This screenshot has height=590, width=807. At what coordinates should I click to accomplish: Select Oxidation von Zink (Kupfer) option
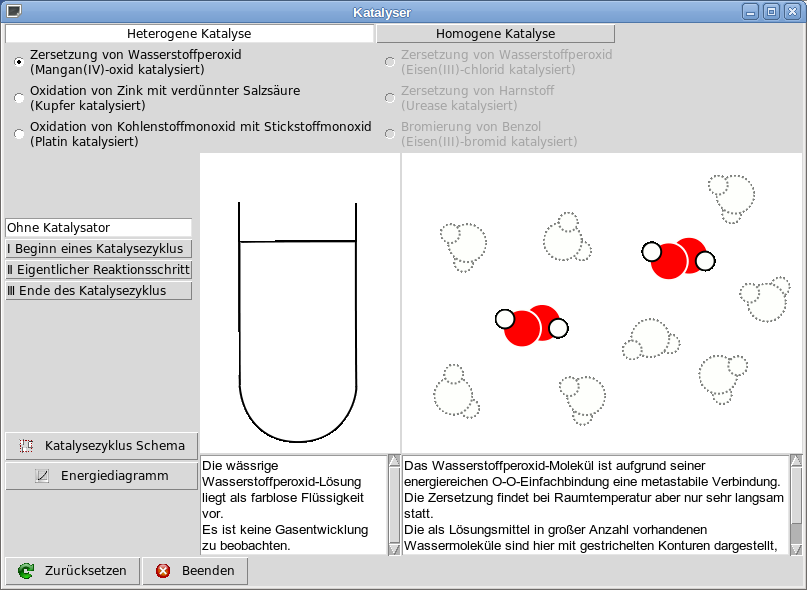click(x=19, y=98)
